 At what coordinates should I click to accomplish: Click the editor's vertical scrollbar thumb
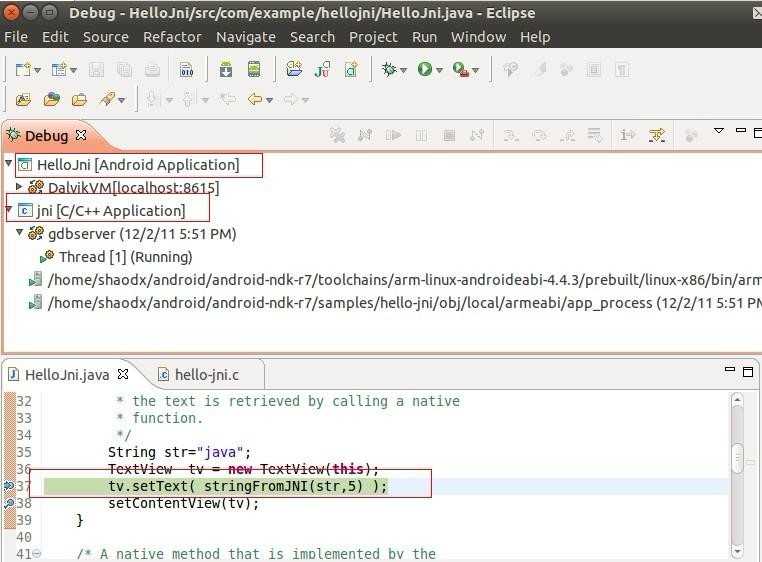point(738,457)
